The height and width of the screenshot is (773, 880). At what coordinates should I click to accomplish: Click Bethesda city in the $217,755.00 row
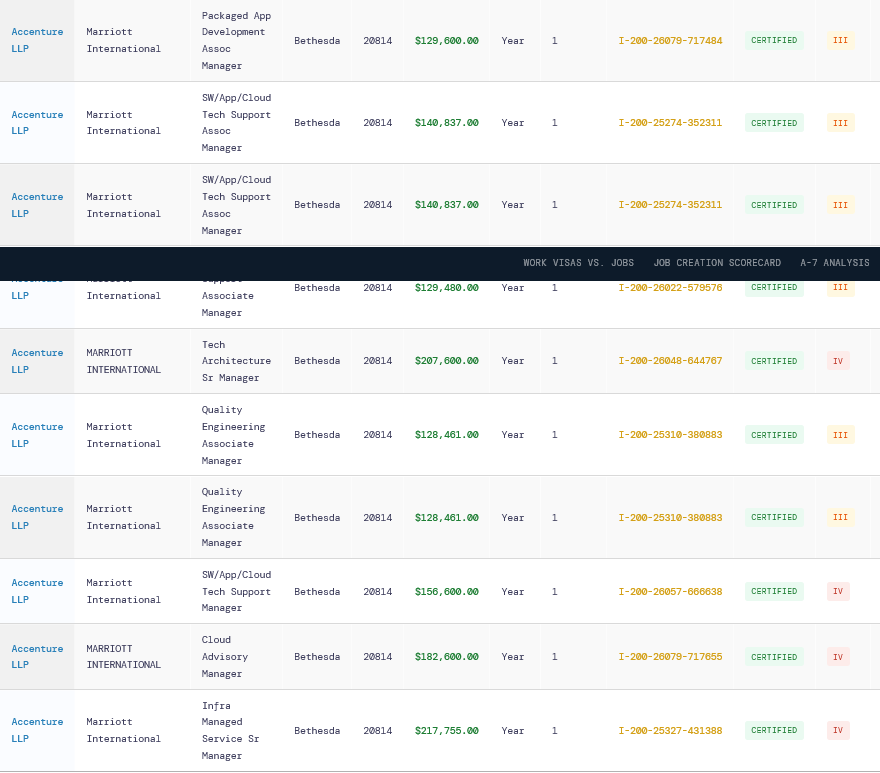pos(317,730)
